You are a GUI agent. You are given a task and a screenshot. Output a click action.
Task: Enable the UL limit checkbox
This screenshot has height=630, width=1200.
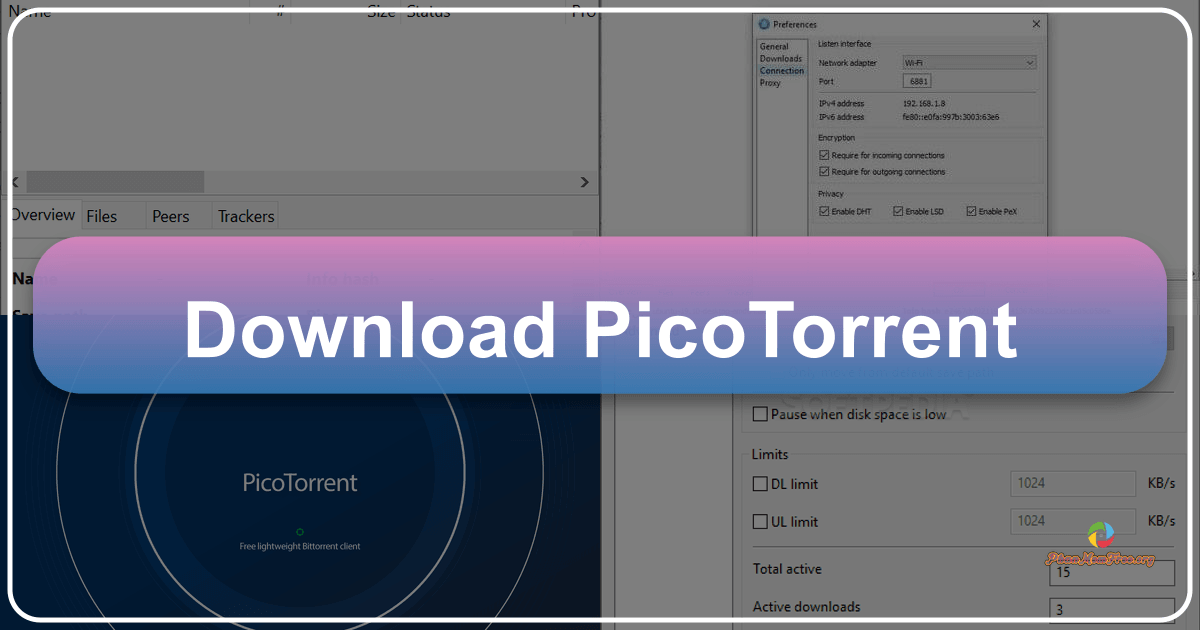(x=760, y=521)
